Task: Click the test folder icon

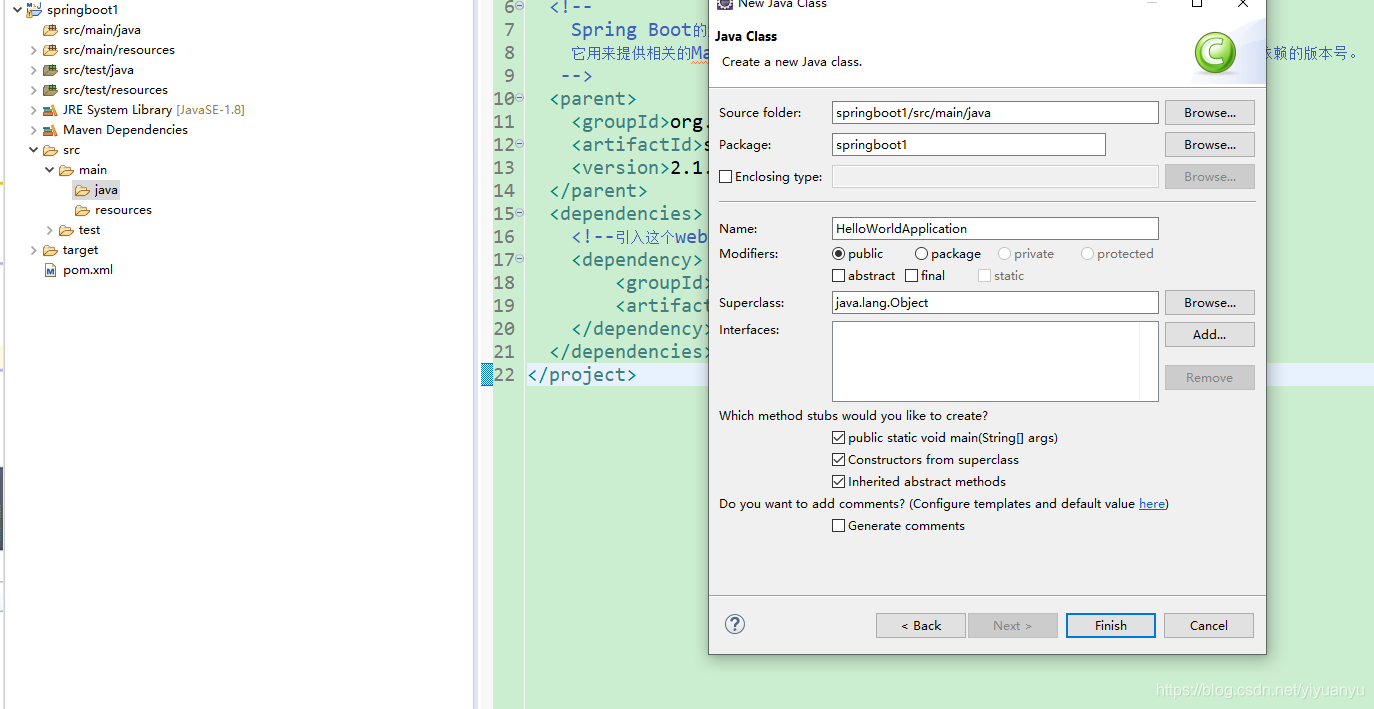Action: [x=66, y=230]
